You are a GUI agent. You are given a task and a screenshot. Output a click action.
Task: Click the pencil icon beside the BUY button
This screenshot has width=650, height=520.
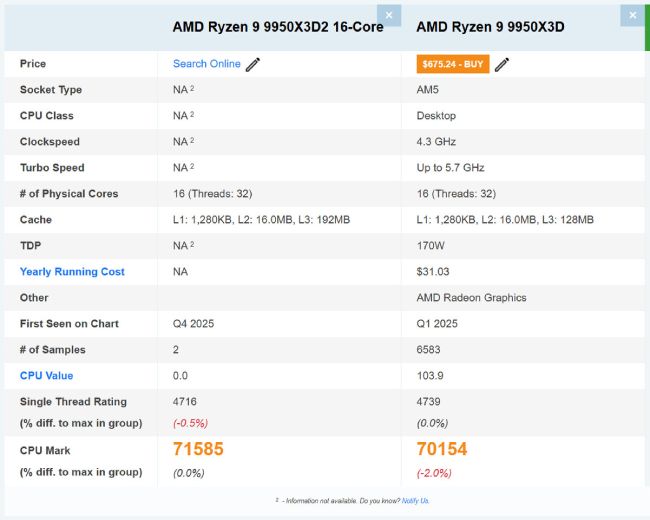(502, 64)
